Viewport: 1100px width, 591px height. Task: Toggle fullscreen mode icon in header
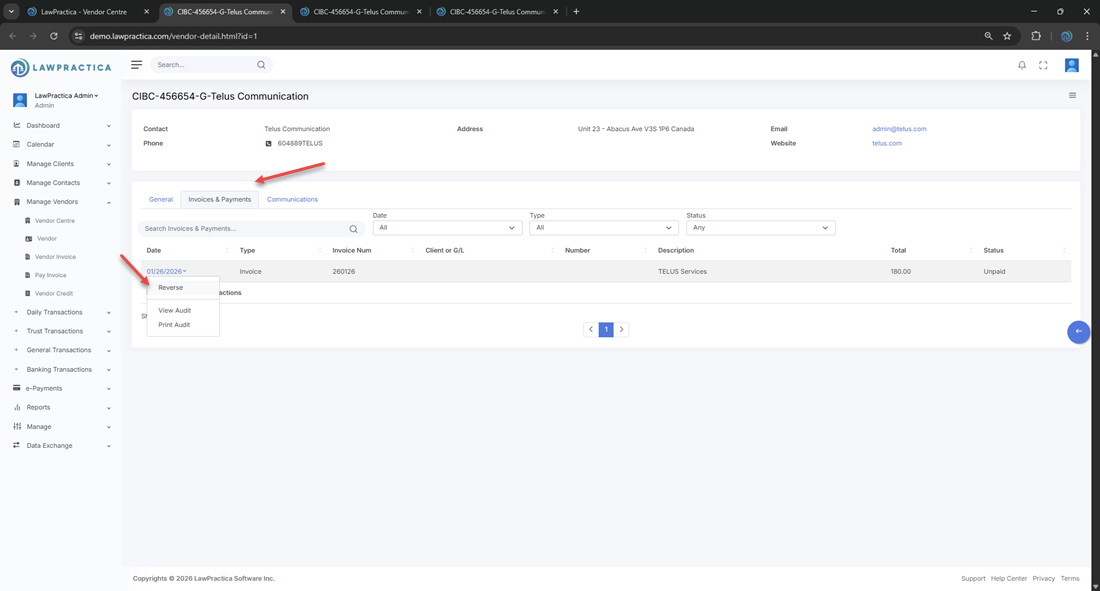1043,65
